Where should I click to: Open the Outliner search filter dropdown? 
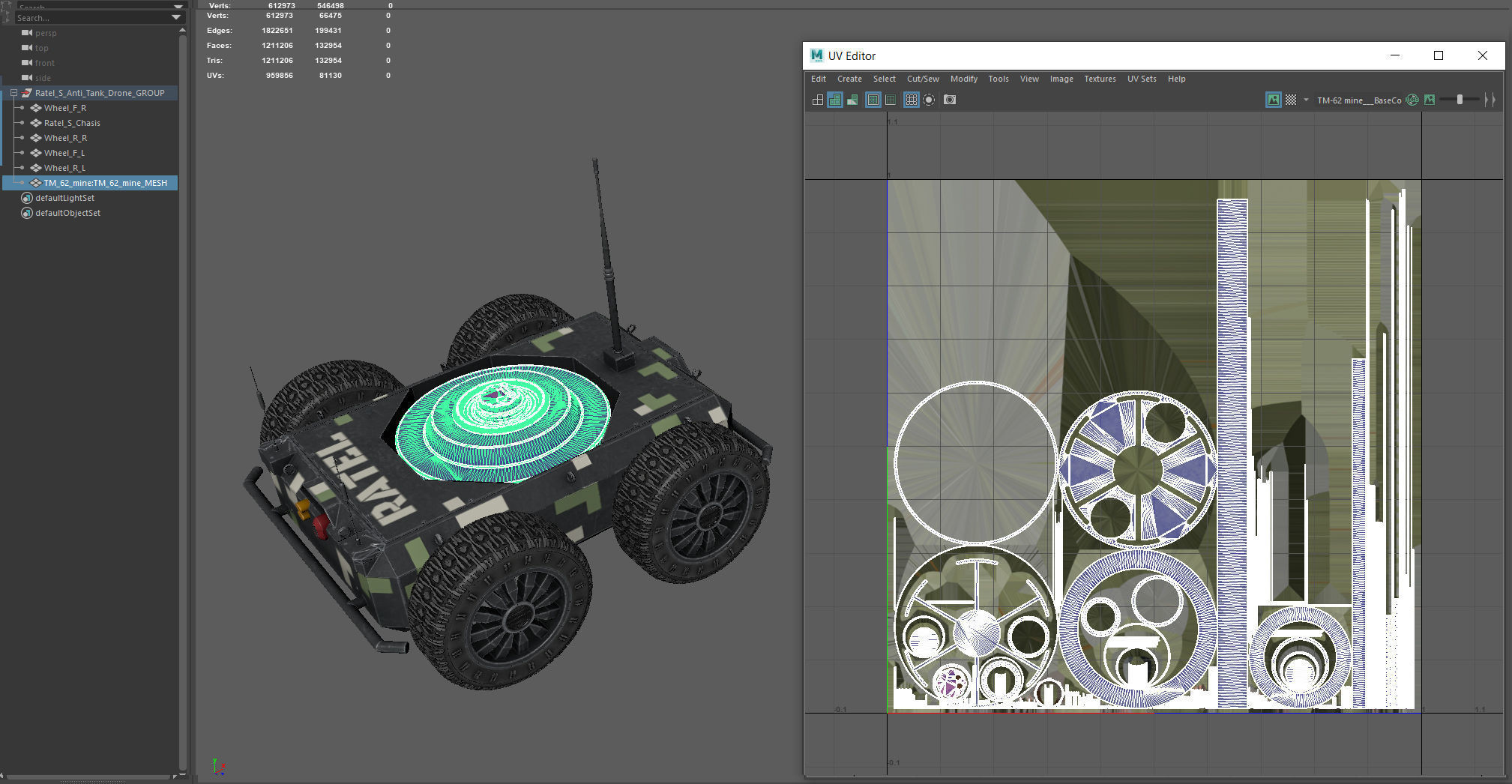(x=176, y=18)
